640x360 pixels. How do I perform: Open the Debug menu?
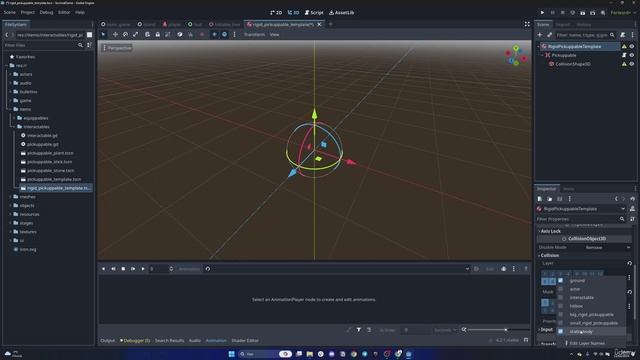pos(47,13)
